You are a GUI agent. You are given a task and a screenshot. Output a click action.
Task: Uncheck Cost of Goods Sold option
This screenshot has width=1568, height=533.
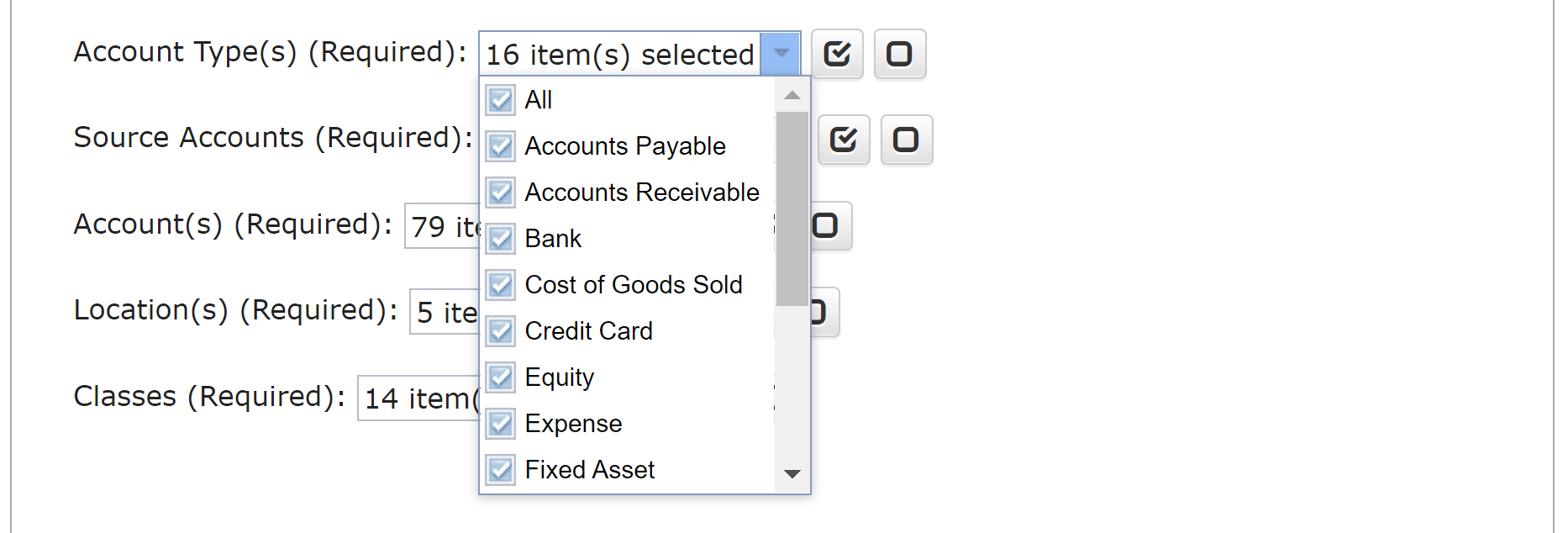pyautogui.click(x=501, y=285)
